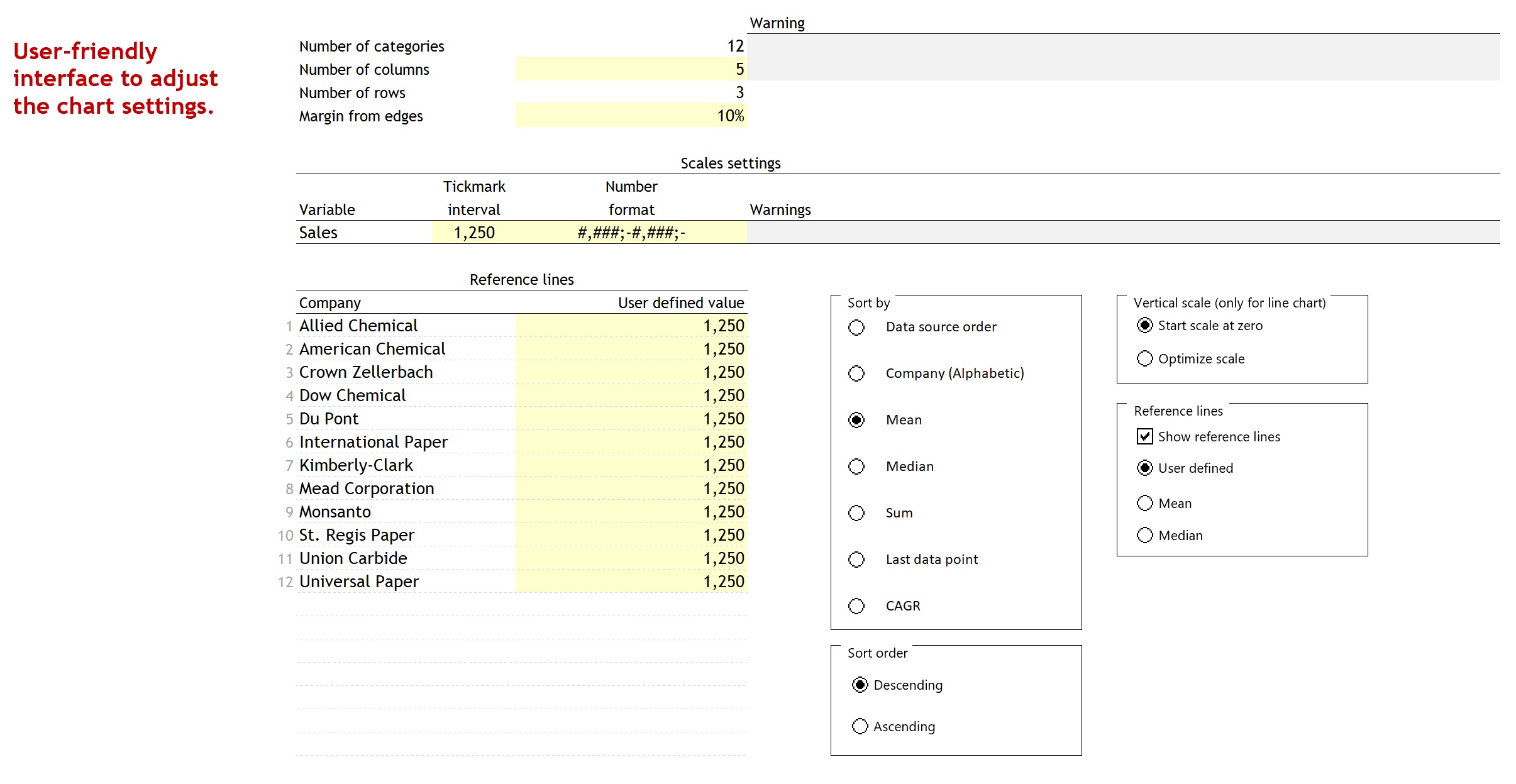
Task: Click the Scales settings heading
Action: point(731,163)
